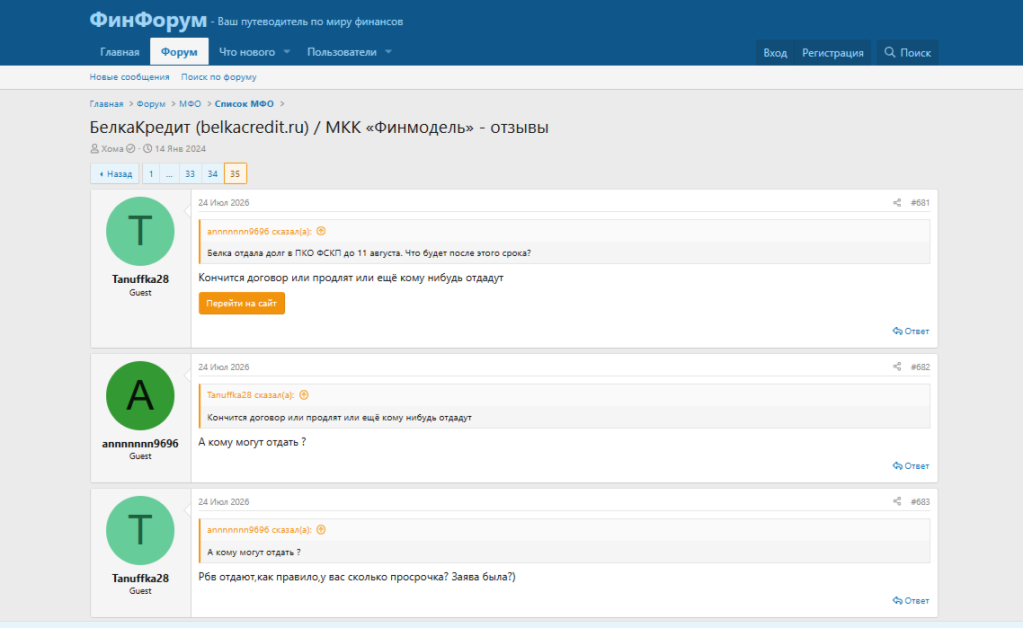The height and width of the screenshot is (628, 1023).
Task: Open 'Новые сообщения' sub-navigation link
Action: 129,77
